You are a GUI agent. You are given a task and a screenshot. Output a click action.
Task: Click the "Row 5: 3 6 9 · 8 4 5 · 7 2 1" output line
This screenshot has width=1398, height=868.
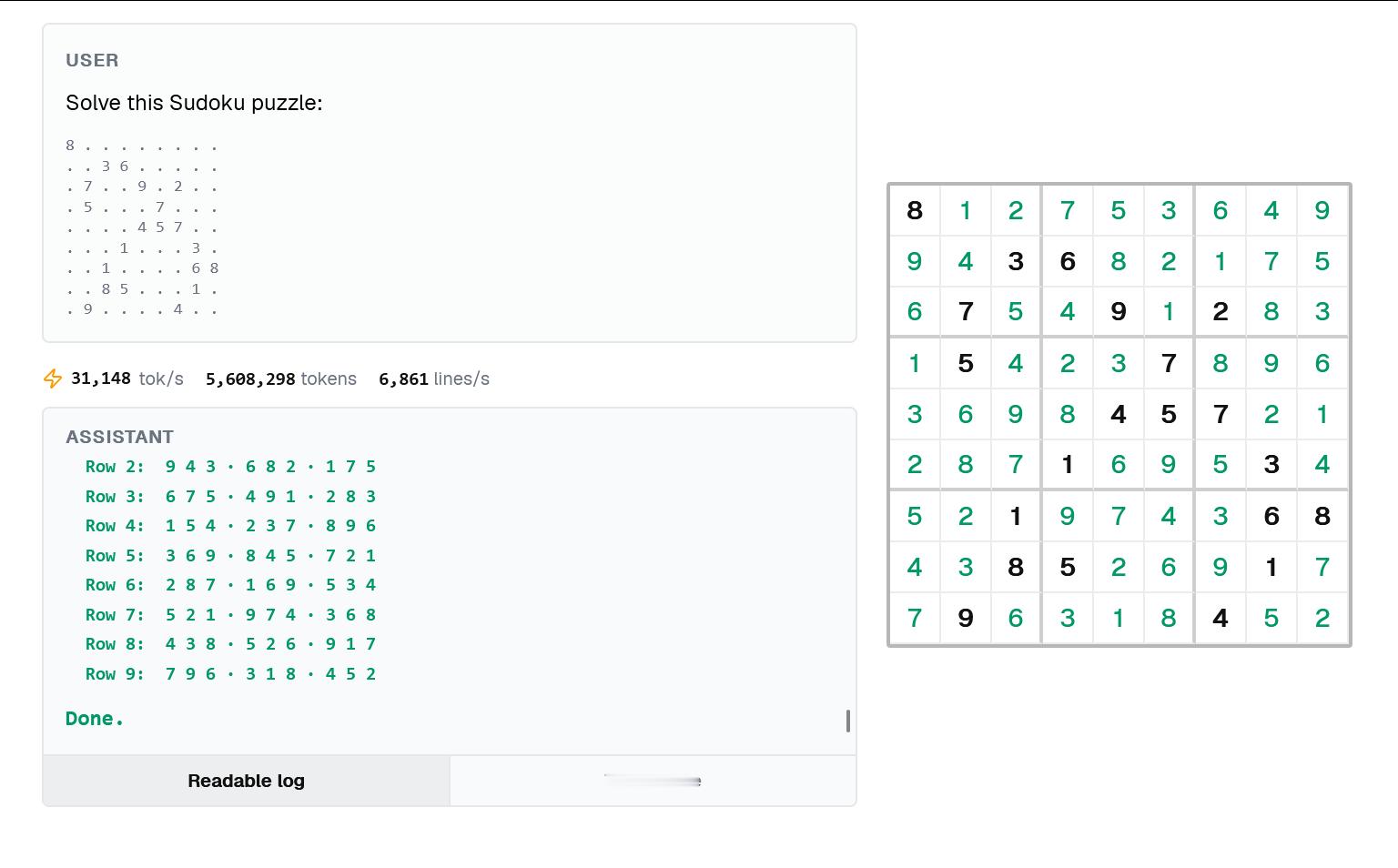tap(230, 555)
